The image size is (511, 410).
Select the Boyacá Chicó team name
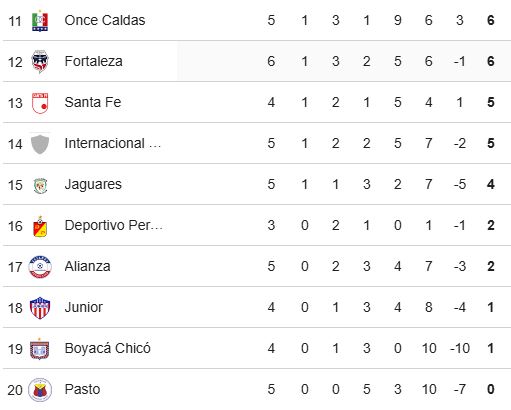point(107,348)
